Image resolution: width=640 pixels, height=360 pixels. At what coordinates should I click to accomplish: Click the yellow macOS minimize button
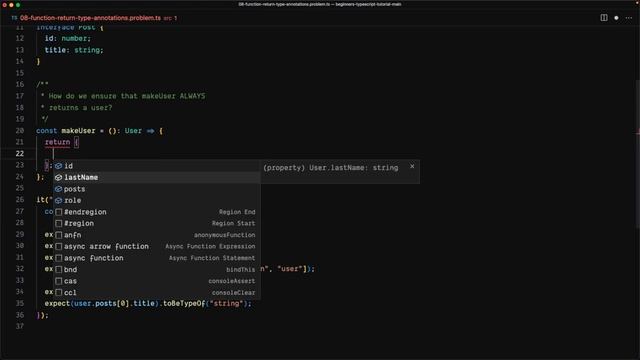point(11,5)
